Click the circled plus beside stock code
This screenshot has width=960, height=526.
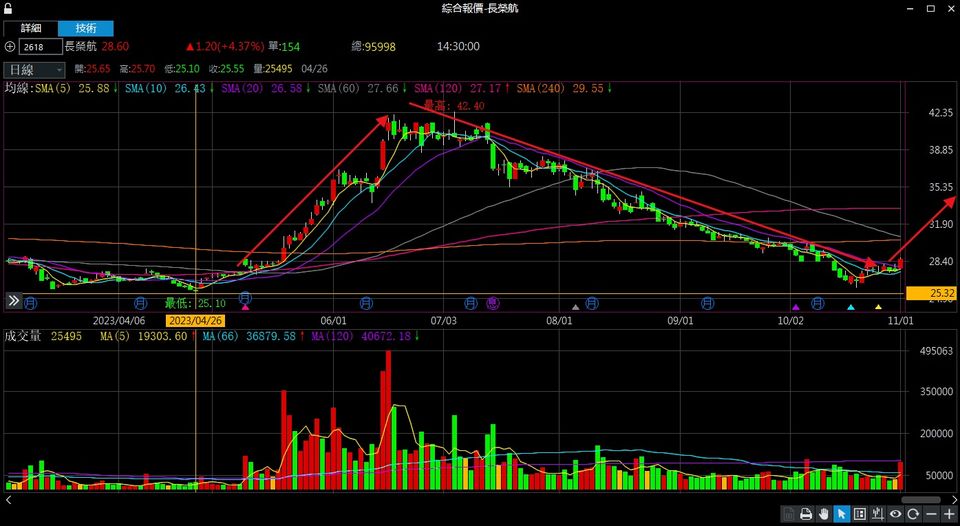[10, 47]
